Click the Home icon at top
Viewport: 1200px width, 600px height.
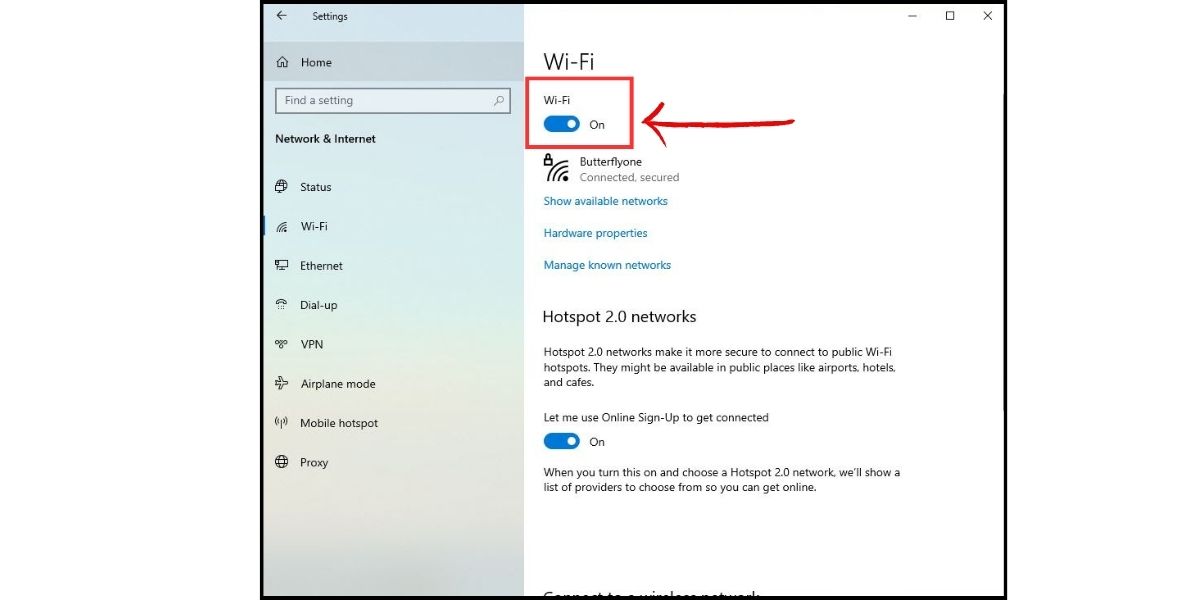pos(283,62)
